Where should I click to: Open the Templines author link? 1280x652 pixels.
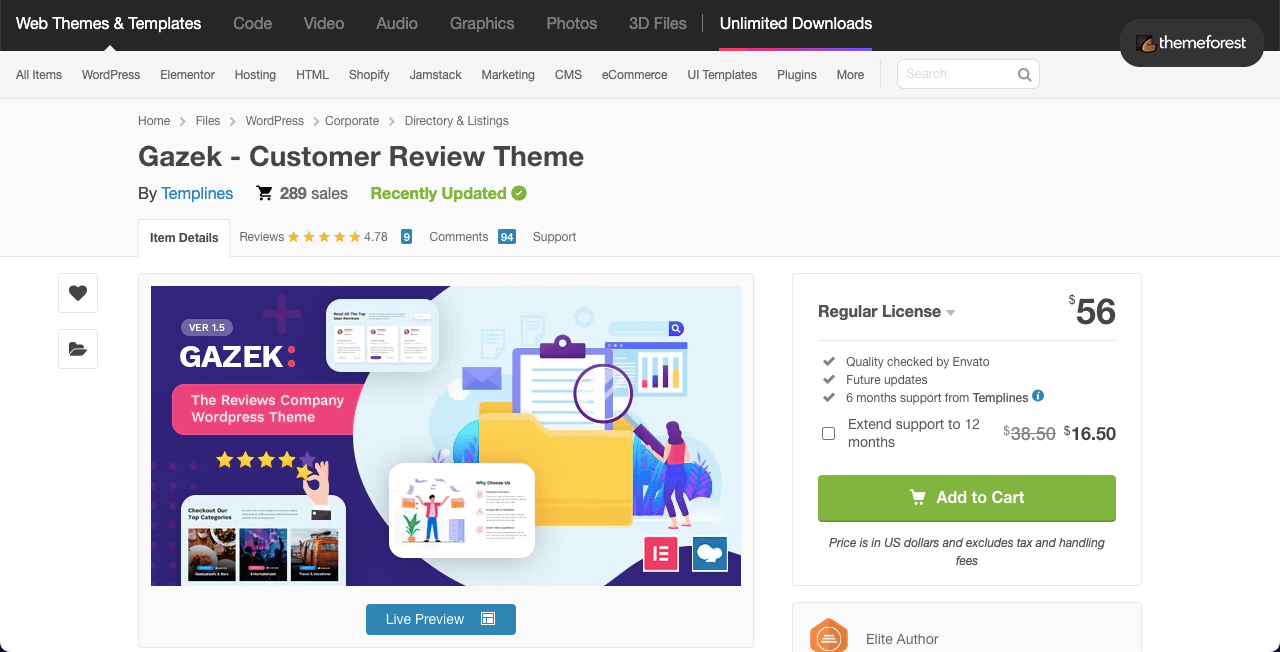point(197,193)
